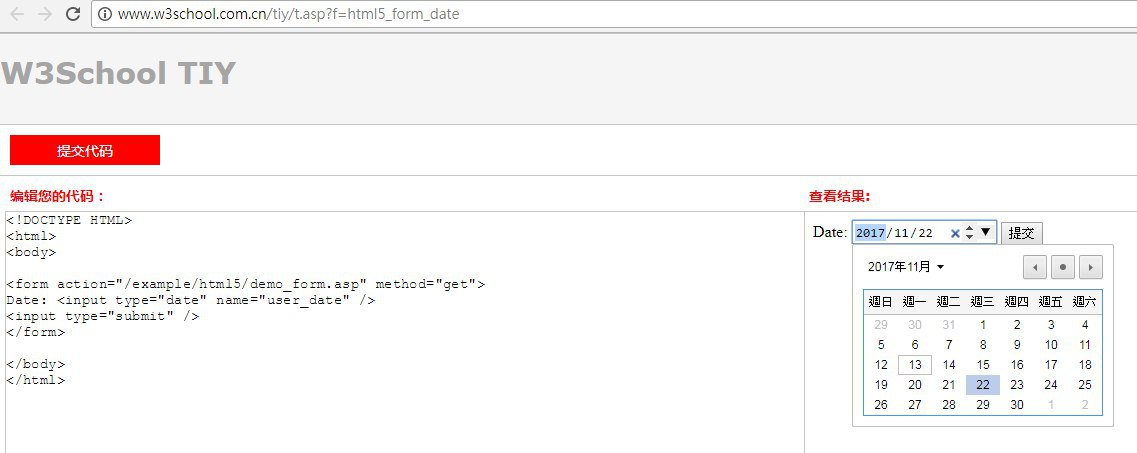Clear the date with the X icon
Image resolution: width=1137 pixels, height=453 pixels.
955,233
